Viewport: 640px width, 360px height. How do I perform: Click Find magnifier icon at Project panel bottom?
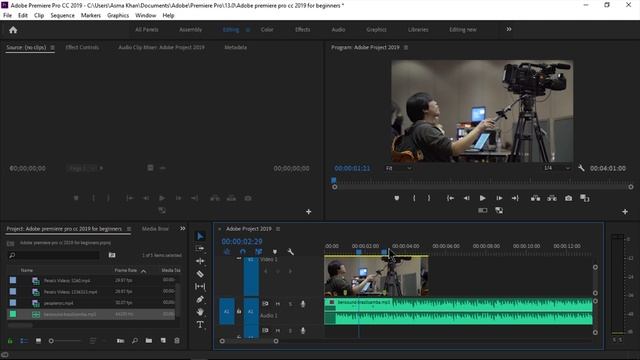point(135,340)
